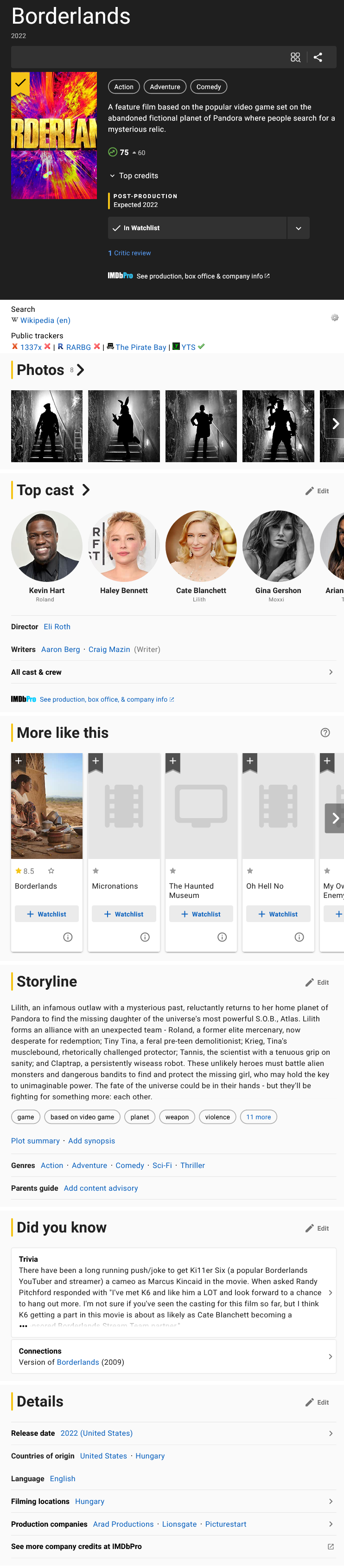Open the Lionsgate company link
344x1568 pixels.
pyautogui.click(x=179, y=1524)
